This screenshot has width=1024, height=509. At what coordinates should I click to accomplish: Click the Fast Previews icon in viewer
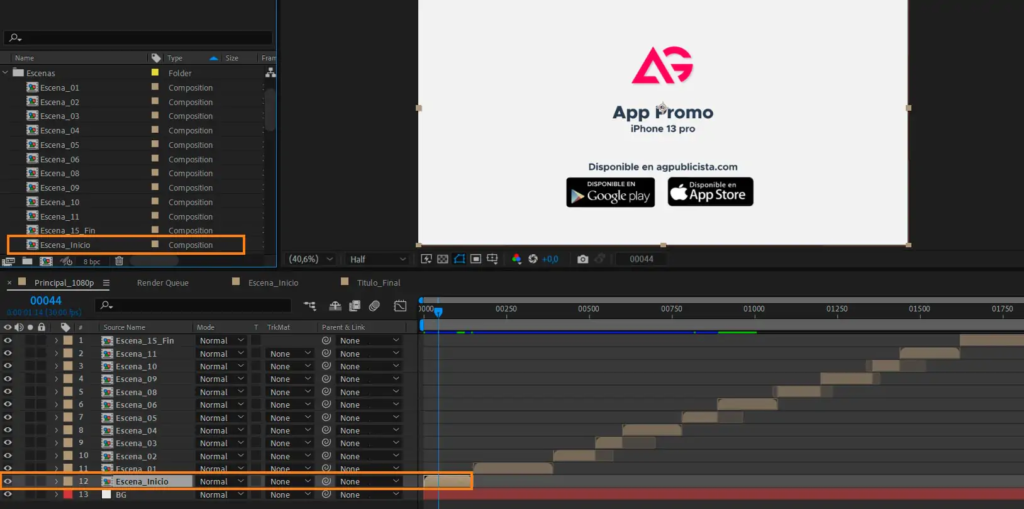426,259
